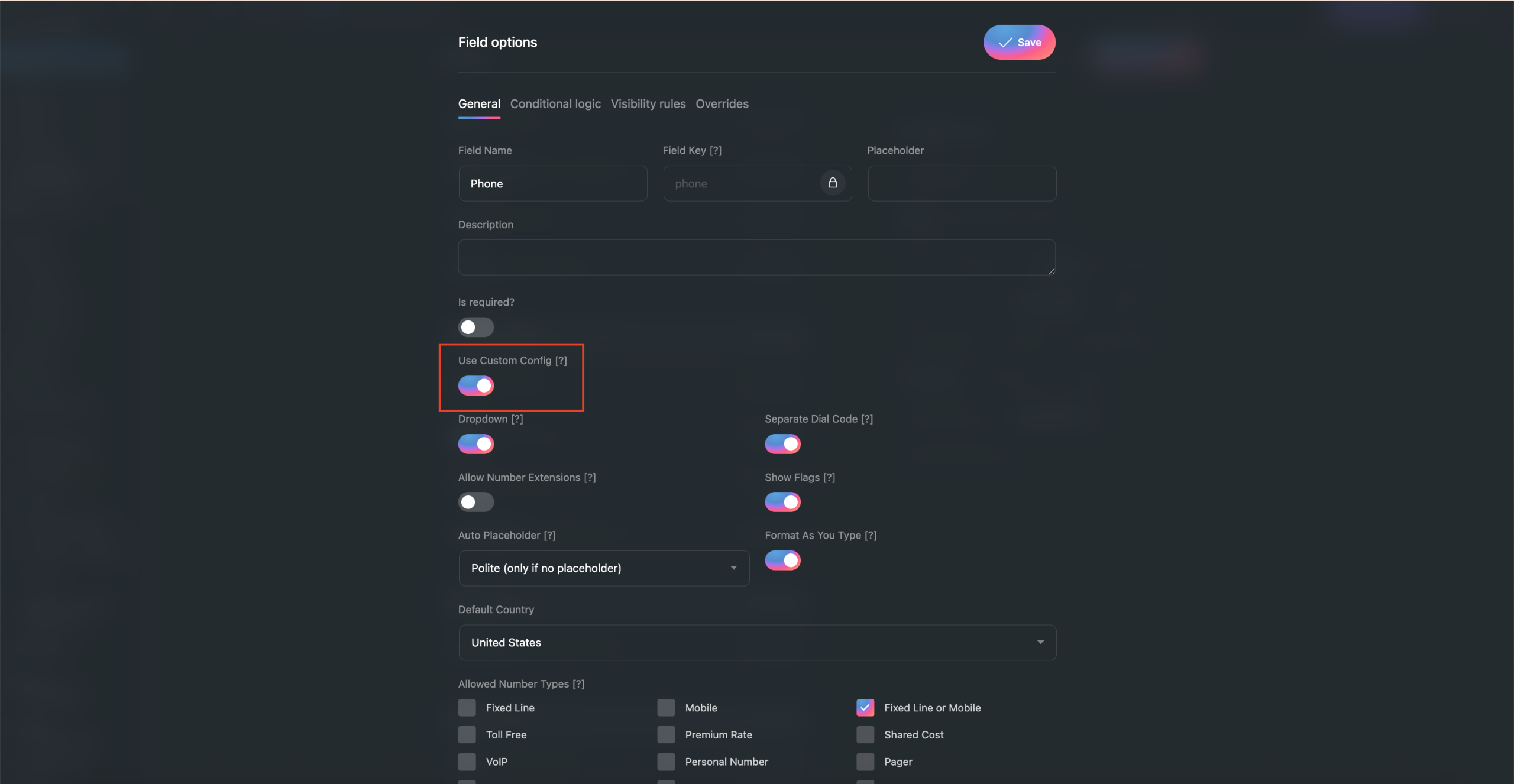The width and height of the screenshot is (1514, 784).
Task: Click the Show Flags [?] help icon
Action: tap(829, 477)
